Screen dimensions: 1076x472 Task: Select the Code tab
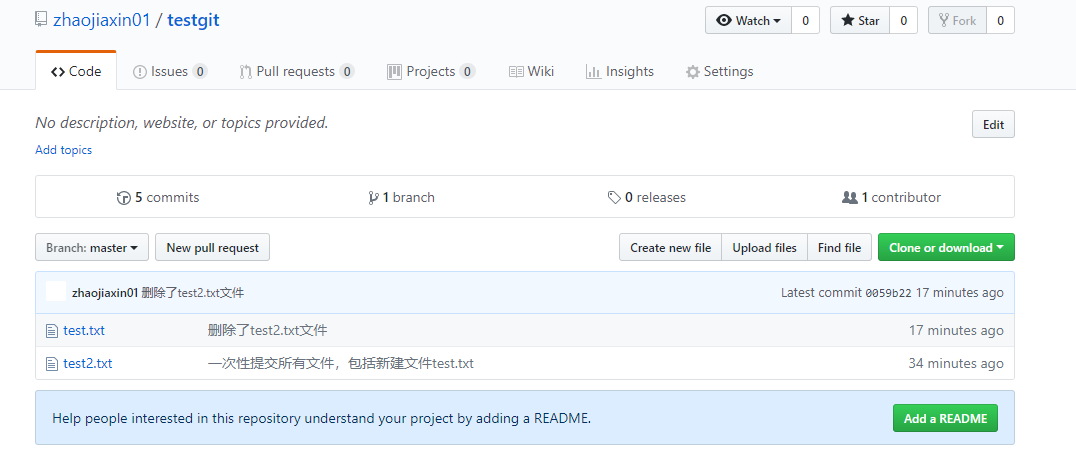click(76, 71)
